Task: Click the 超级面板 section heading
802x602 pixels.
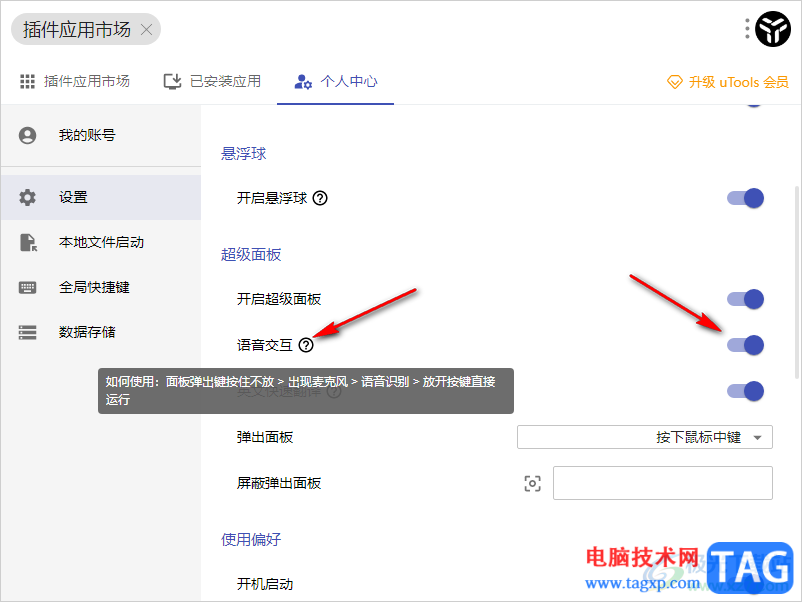Action: (x=251, y=254)
